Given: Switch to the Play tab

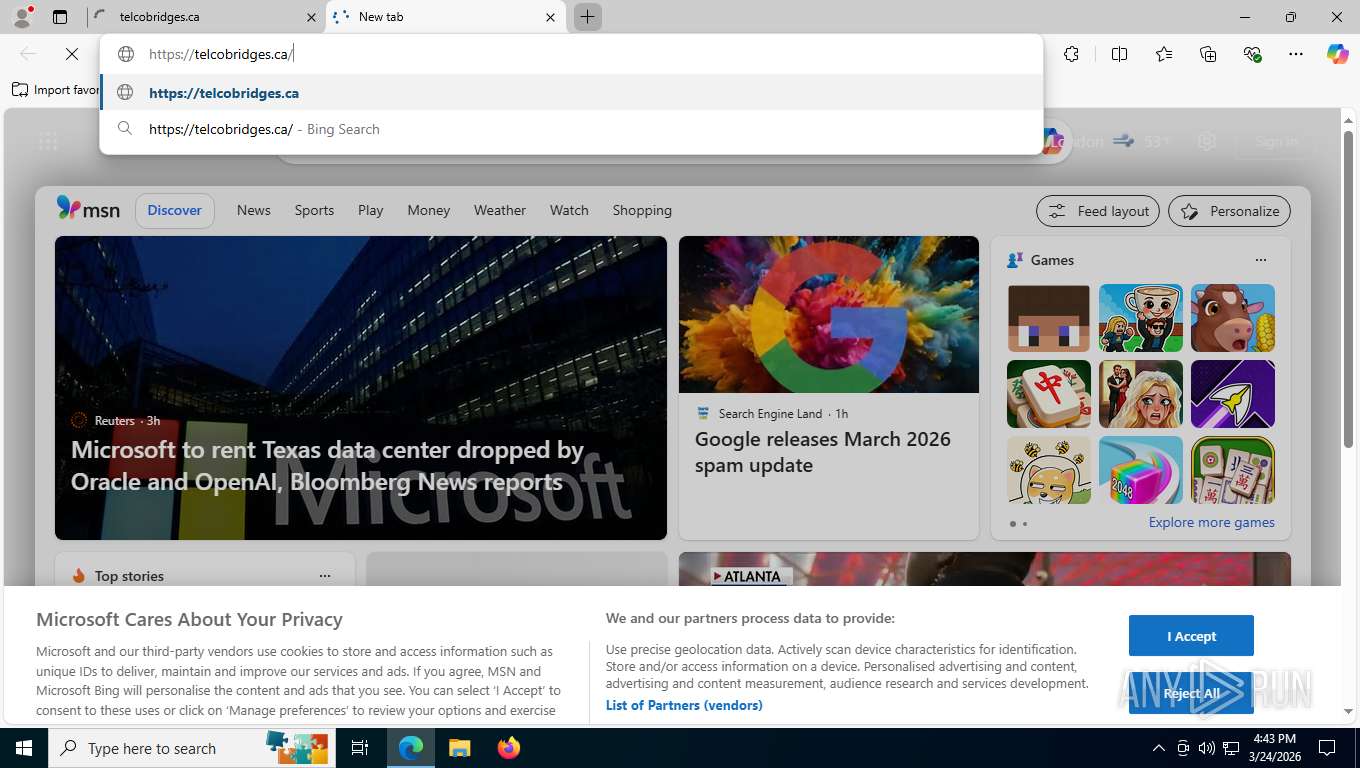Looking at the screenshot, I should [x=371, y=210].
